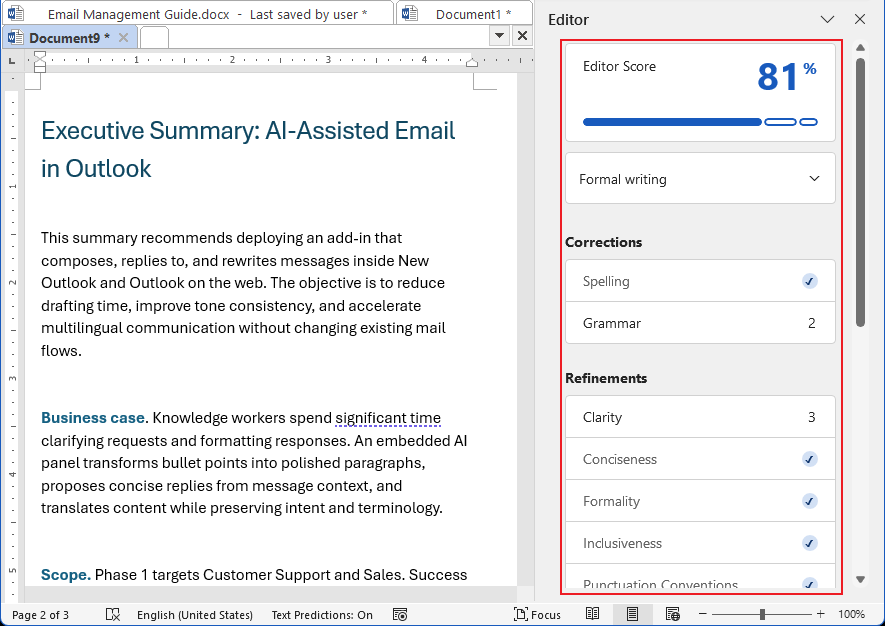Switch to Read Mode view
885x626 pixels.
click(x=593, y=614)
